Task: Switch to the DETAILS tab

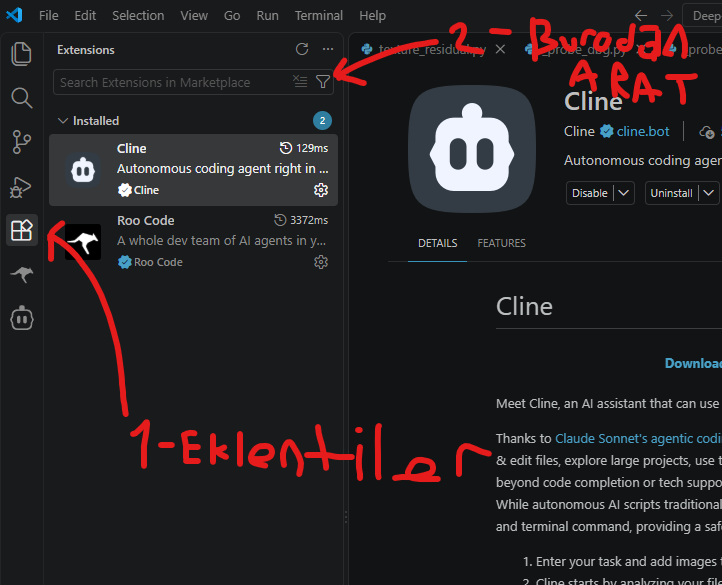Action: pos(437,243)
